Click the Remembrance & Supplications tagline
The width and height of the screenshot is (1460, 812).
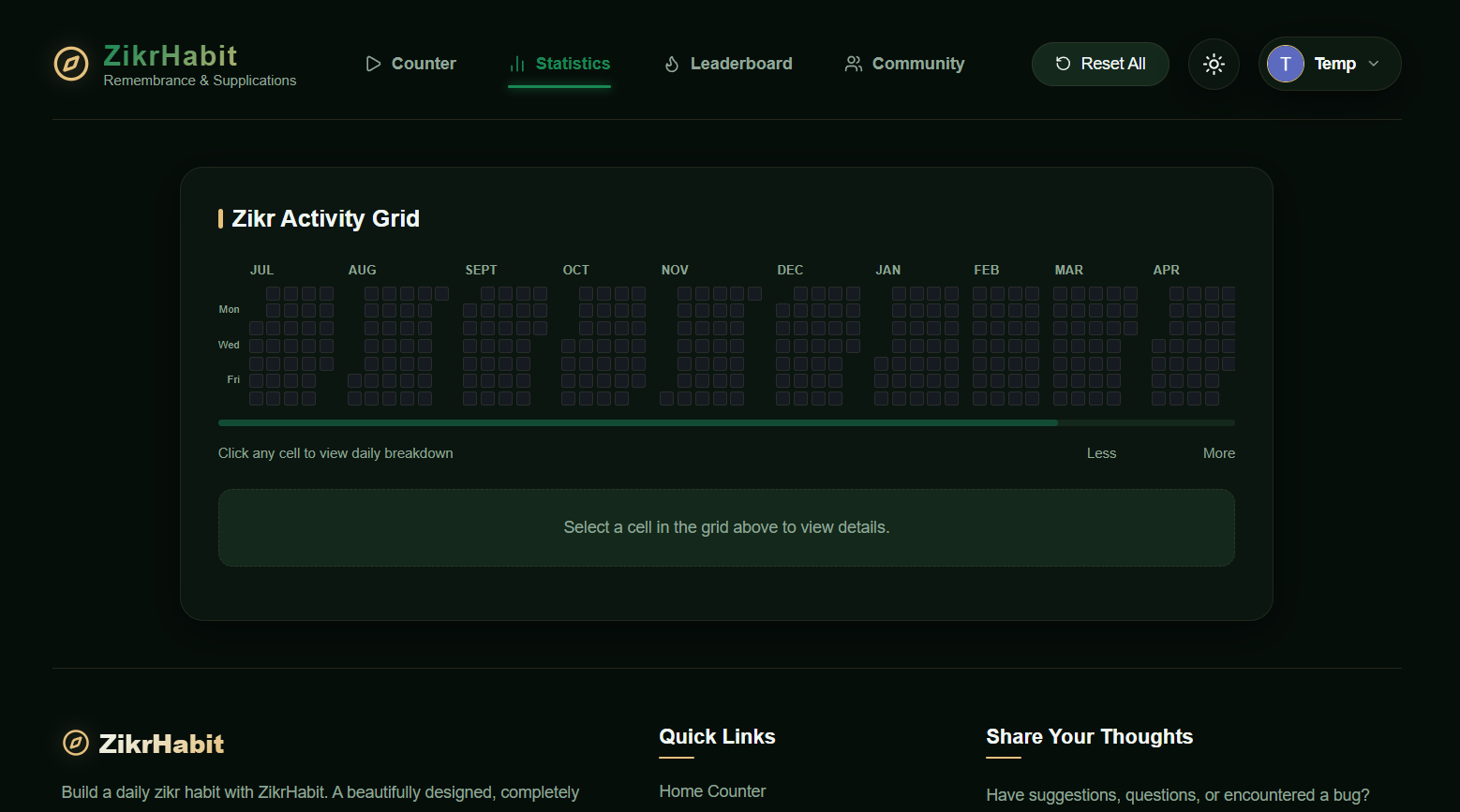coord(200,81)
